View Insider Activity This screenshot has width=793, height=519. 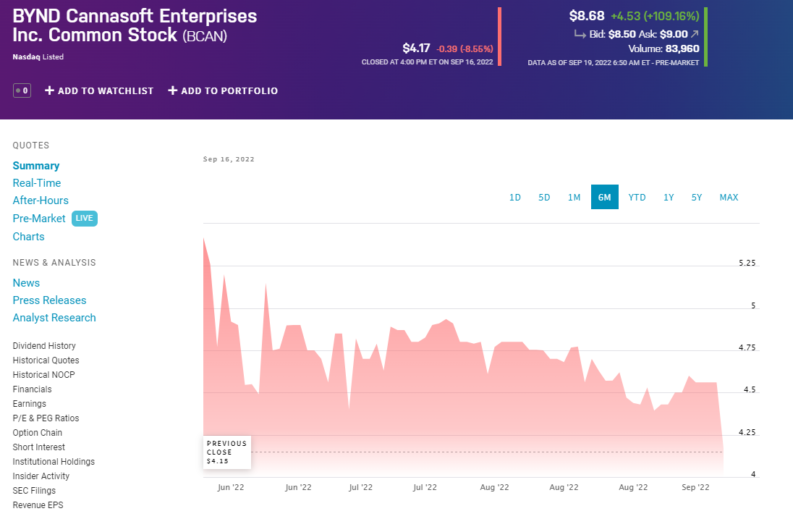tap(41, 476)
